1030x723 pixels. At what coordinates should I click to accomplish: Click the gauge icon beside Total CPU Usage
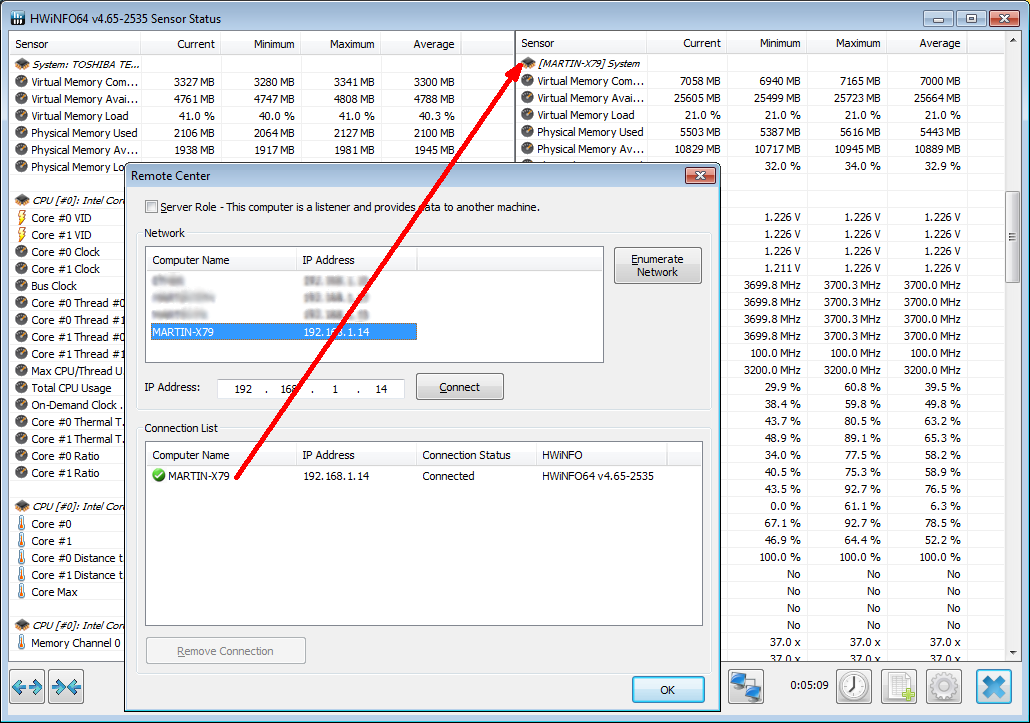point(22,387)
